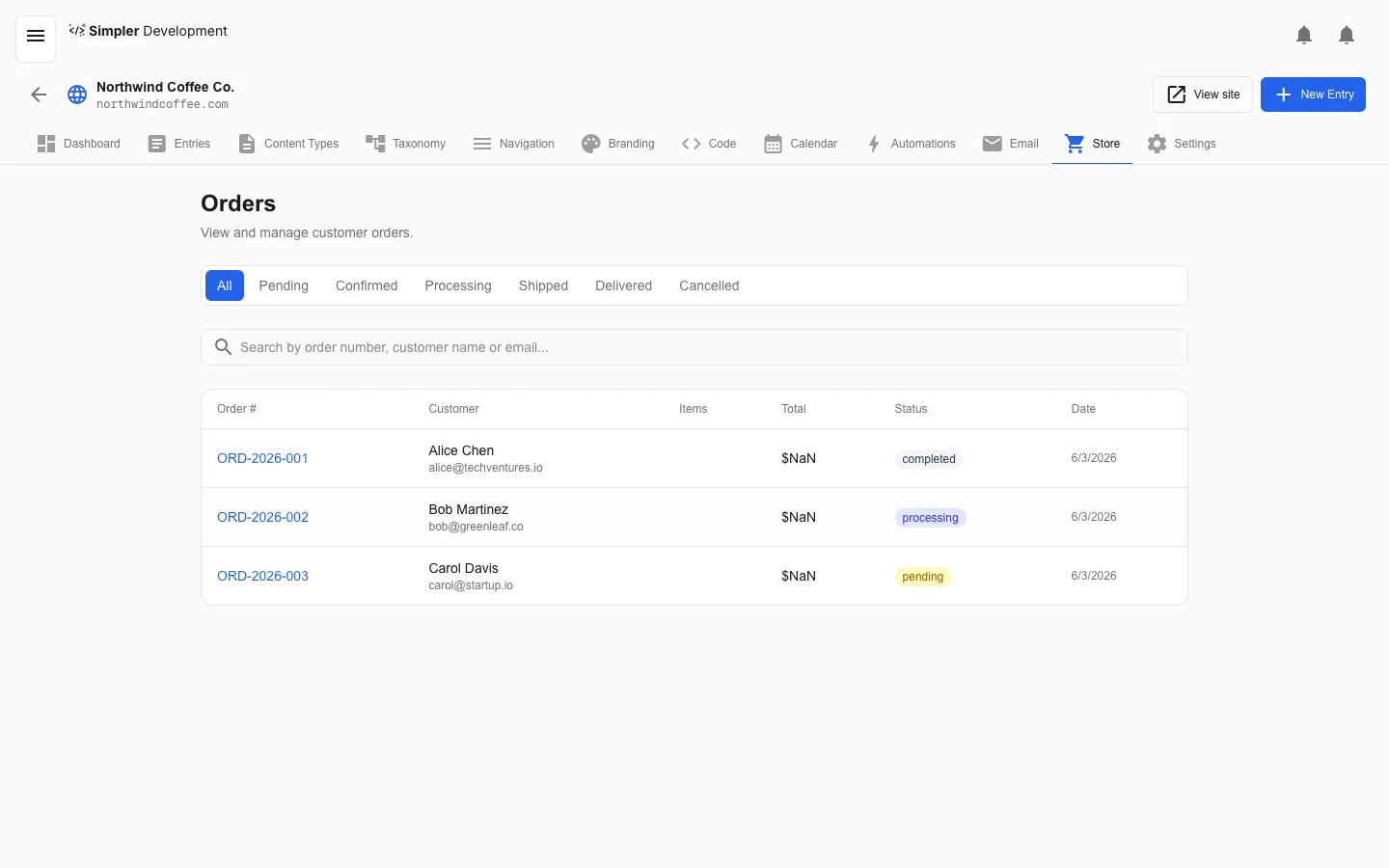The width and height of the screenshot is (1389, 868).
Task: Click the processing status badge
Action: pos(930,518)
